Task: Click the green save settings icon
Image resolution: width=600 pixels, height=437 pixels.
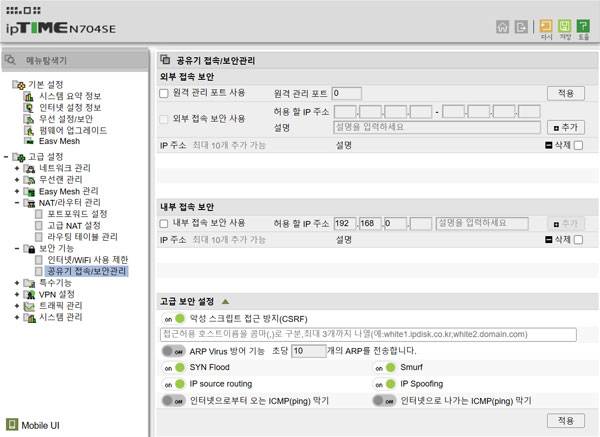Action: tap(564, 27)
